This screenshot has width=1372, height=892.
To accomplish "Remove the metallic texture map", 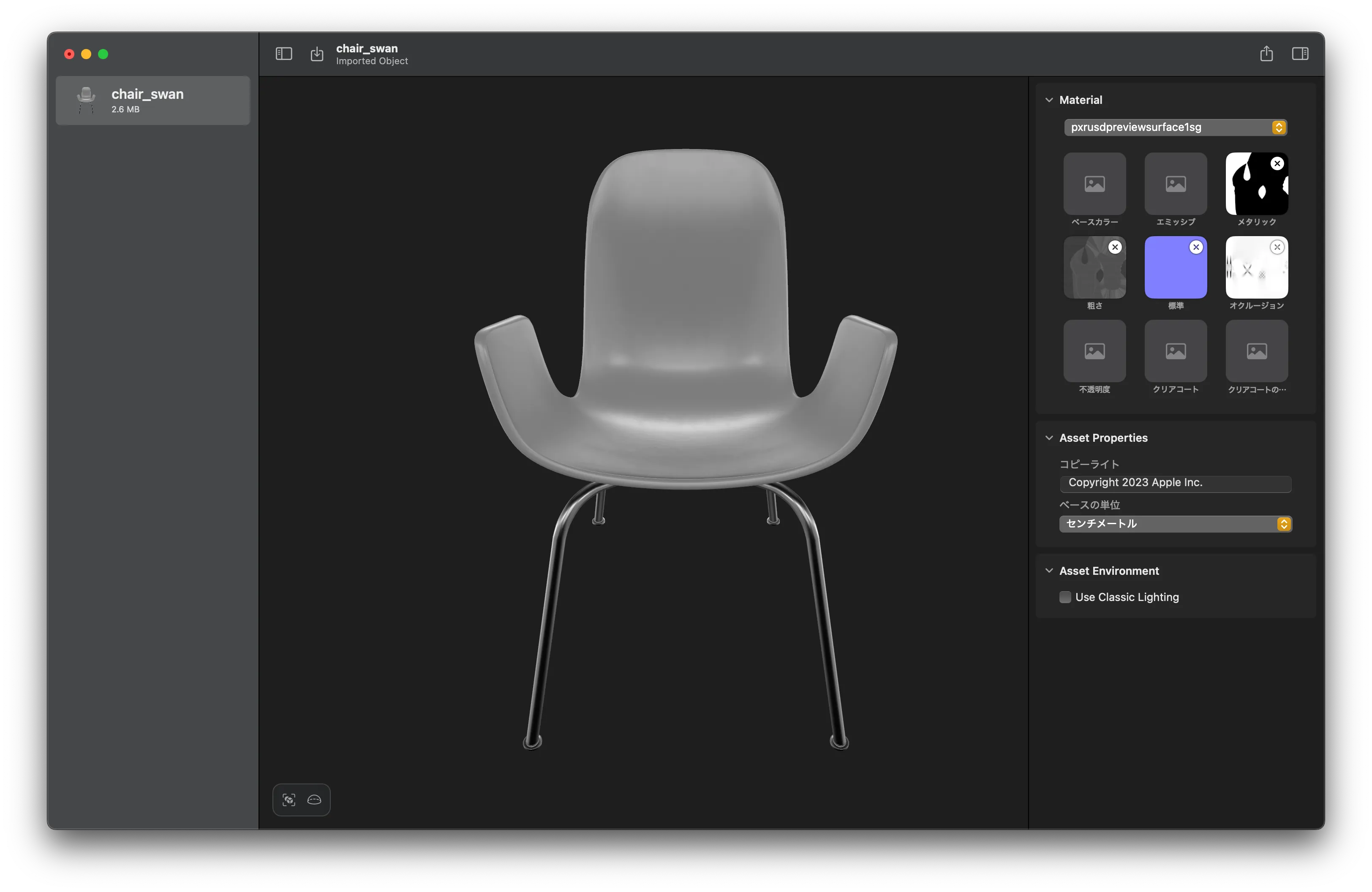I will pyautogui.click(x=1277, y=163).
